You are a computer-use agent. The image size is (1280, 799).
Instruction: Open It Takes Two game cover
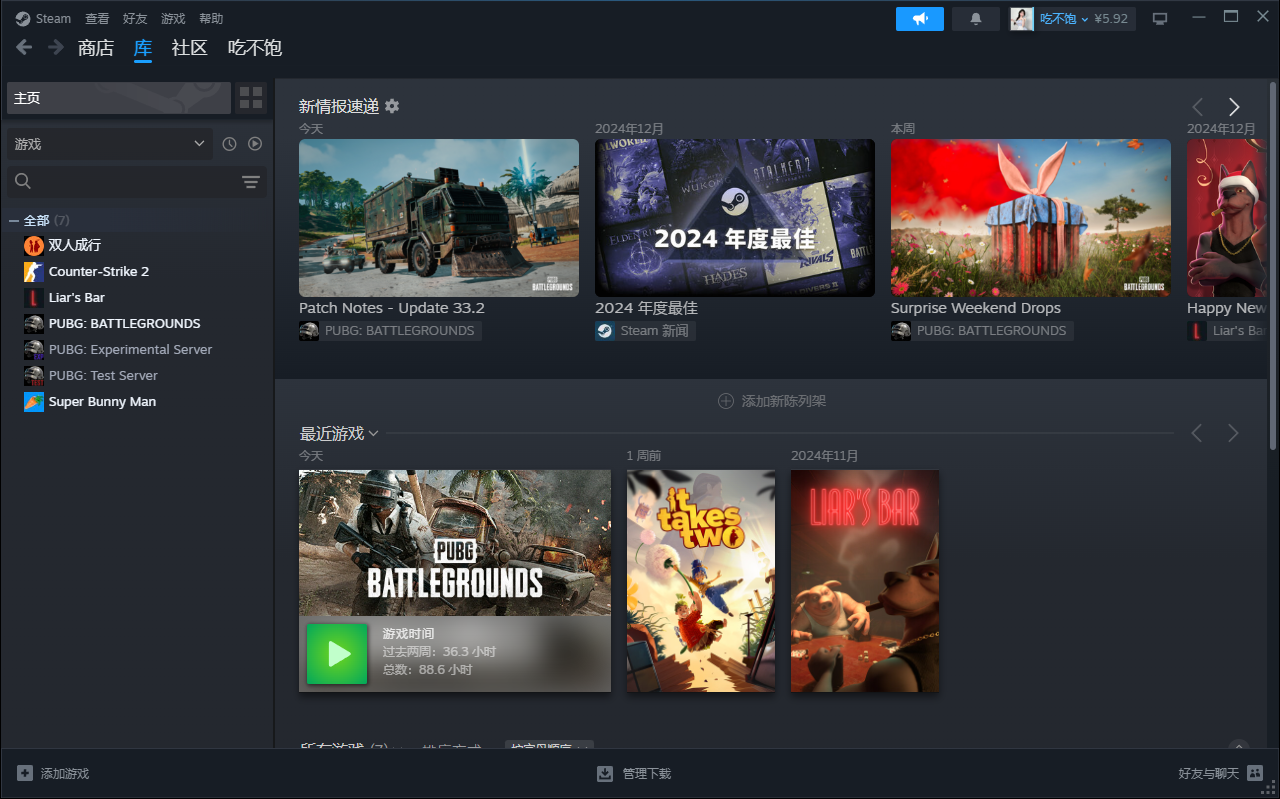click(701, 581)
